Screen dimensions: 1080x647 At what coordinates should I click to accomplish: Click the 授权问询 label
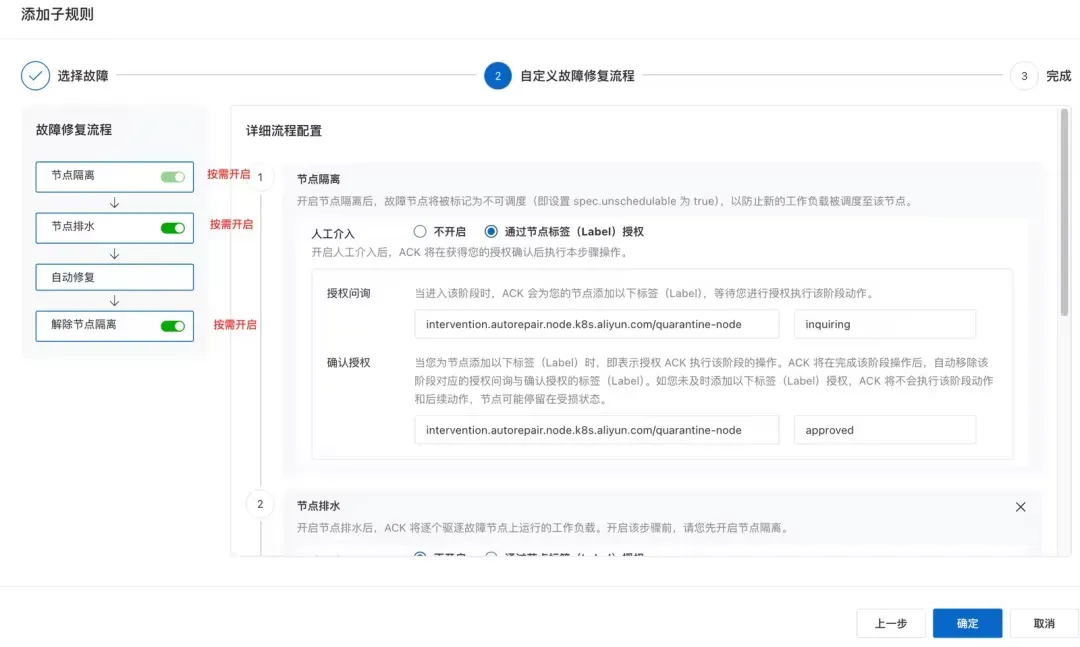349,293
